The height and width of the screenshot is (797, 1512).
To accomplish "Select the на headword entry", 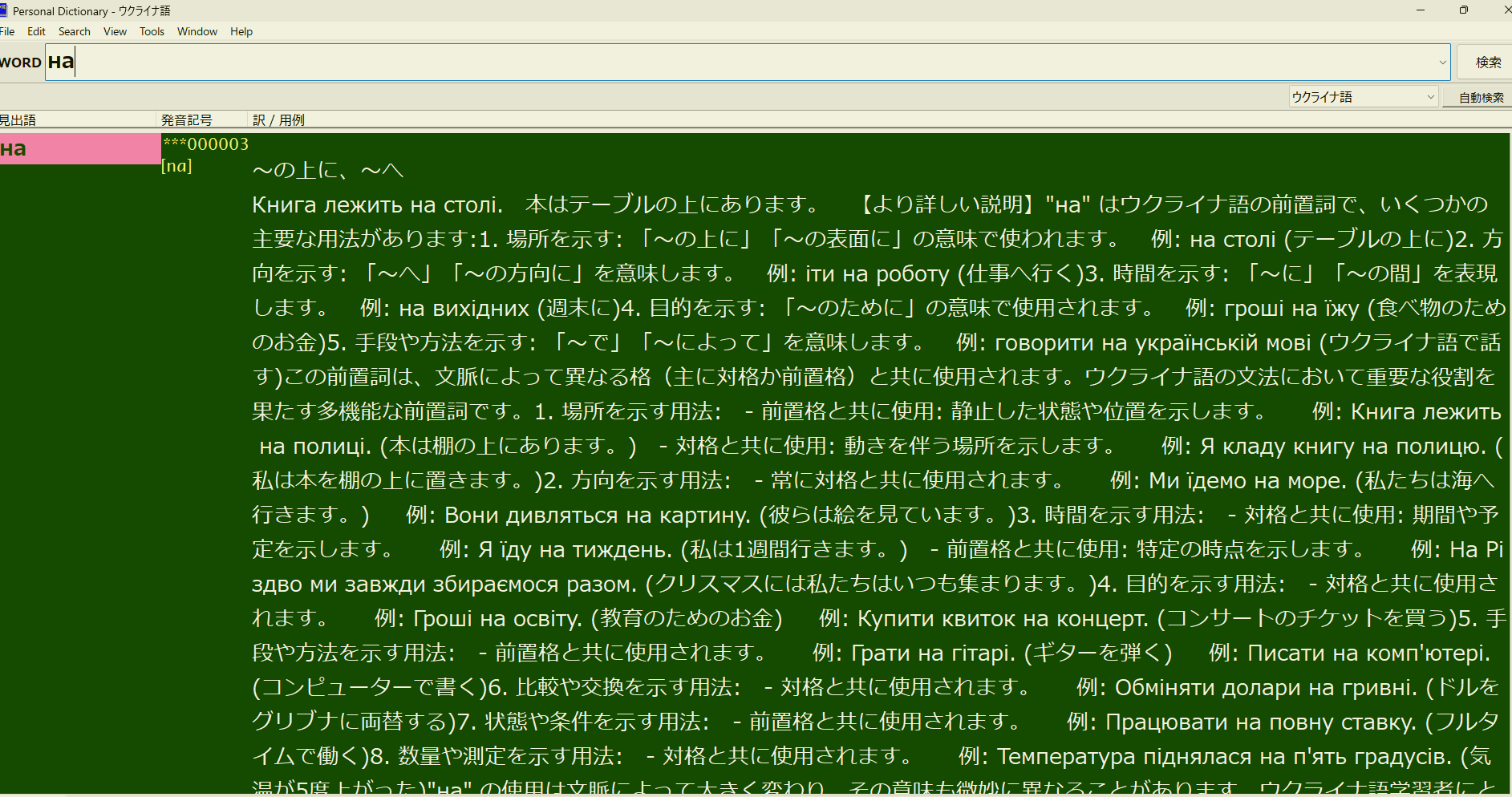I will pos(80,148).
